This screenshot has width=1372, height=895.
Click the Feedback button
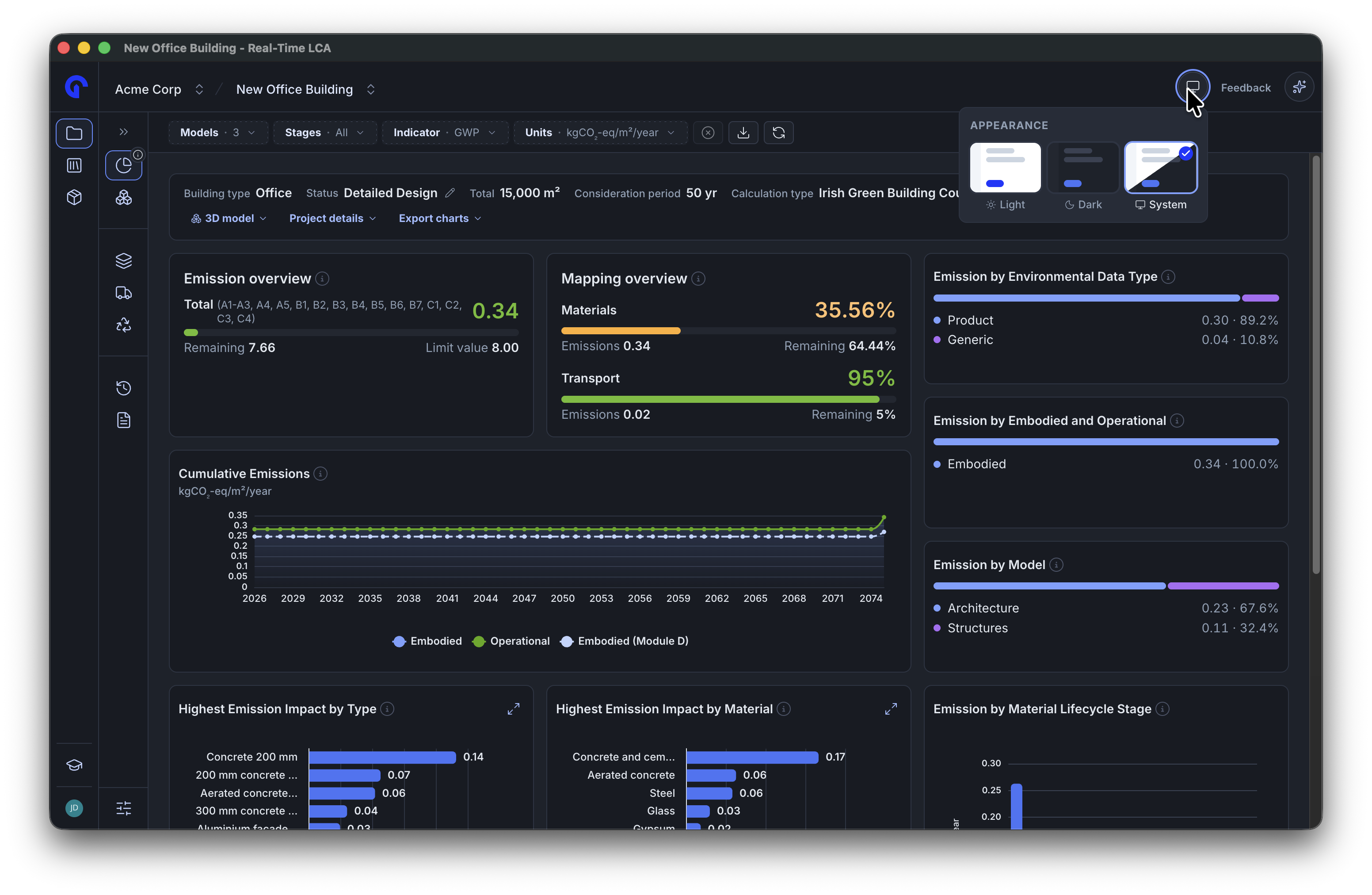(1245, 88)
